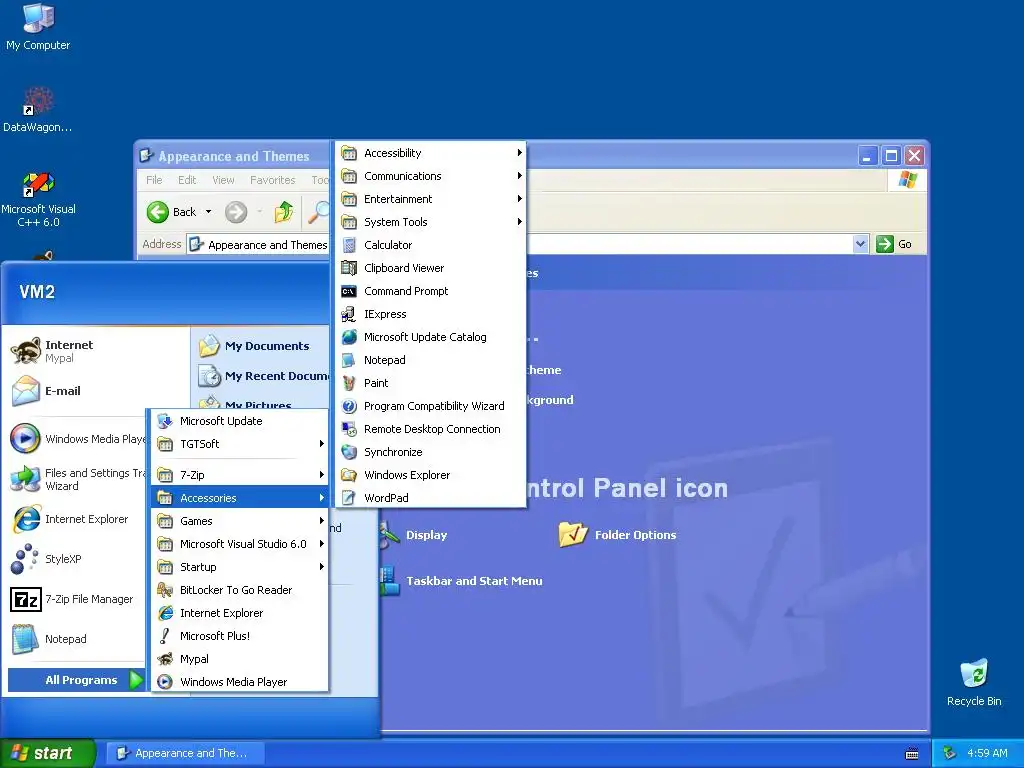Launch WordPad from the Accessories menu
The height and width of the screenshot is (768, 1024).
point(430,498)
